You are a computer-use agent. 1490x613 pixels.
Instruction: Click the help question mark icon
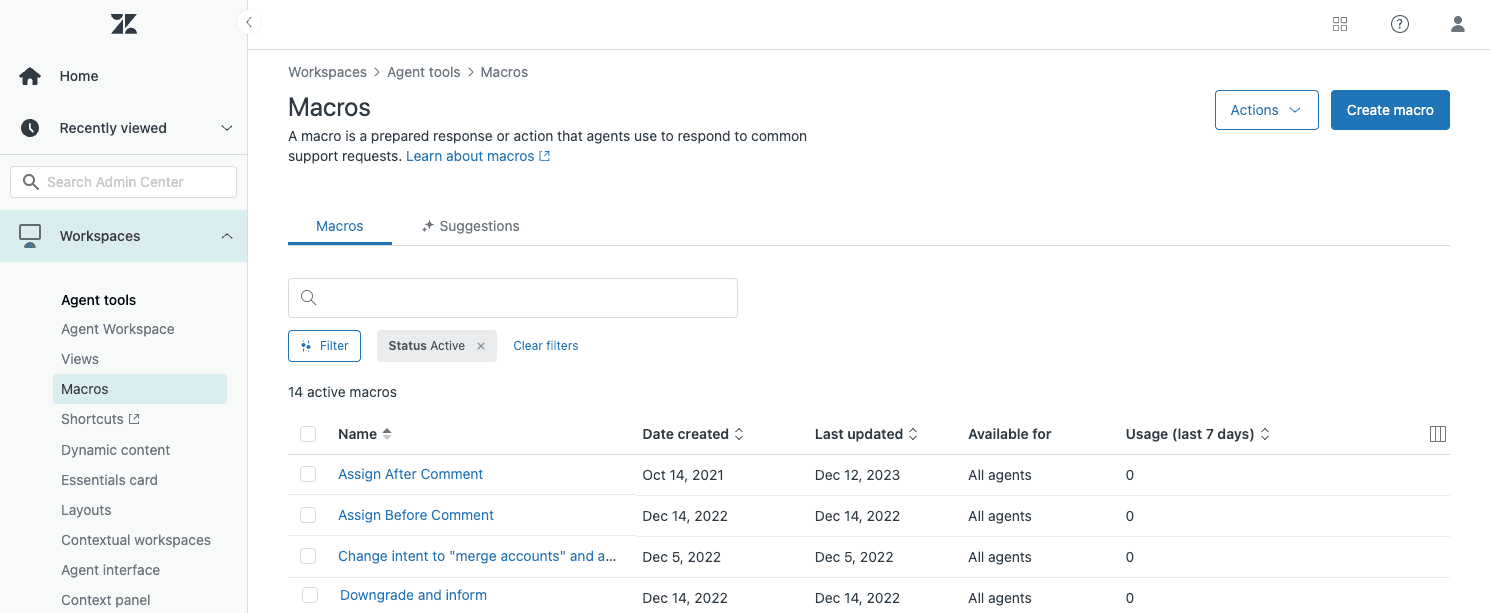[1399, 23]
